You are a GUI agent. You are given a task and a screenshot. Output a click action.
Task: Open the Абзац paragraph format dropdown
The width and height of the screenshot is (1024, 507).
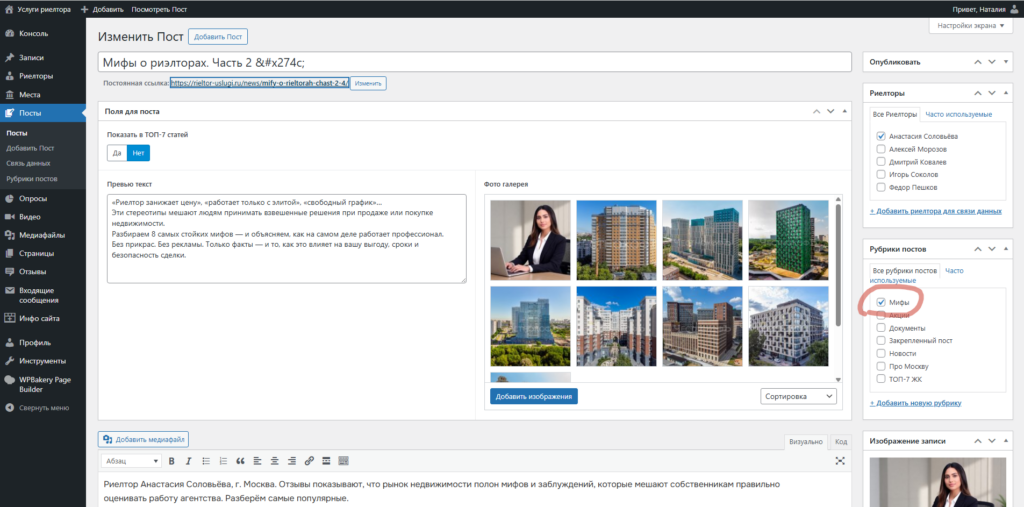pyautogui.click(x=131, y=461)
